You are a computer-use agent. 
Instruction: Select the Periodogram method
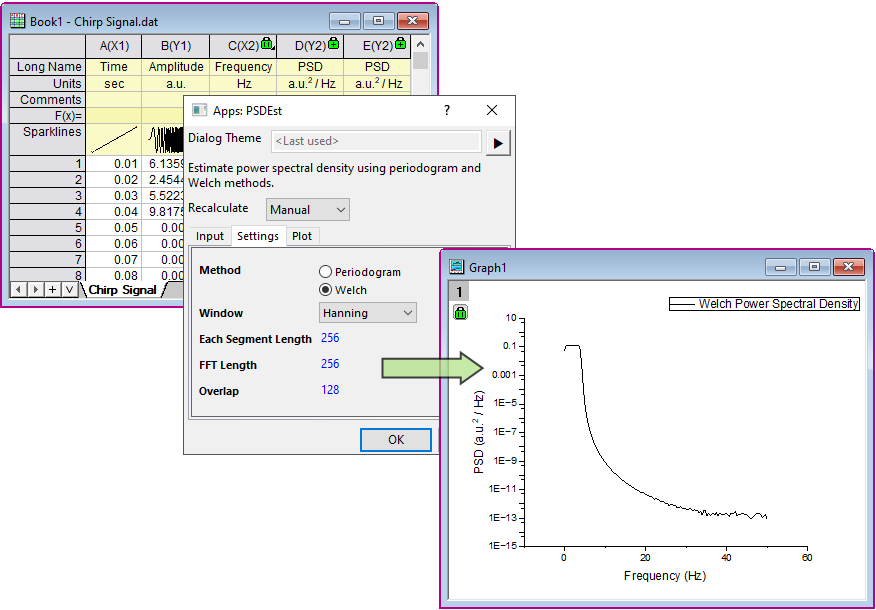point(328,270)
